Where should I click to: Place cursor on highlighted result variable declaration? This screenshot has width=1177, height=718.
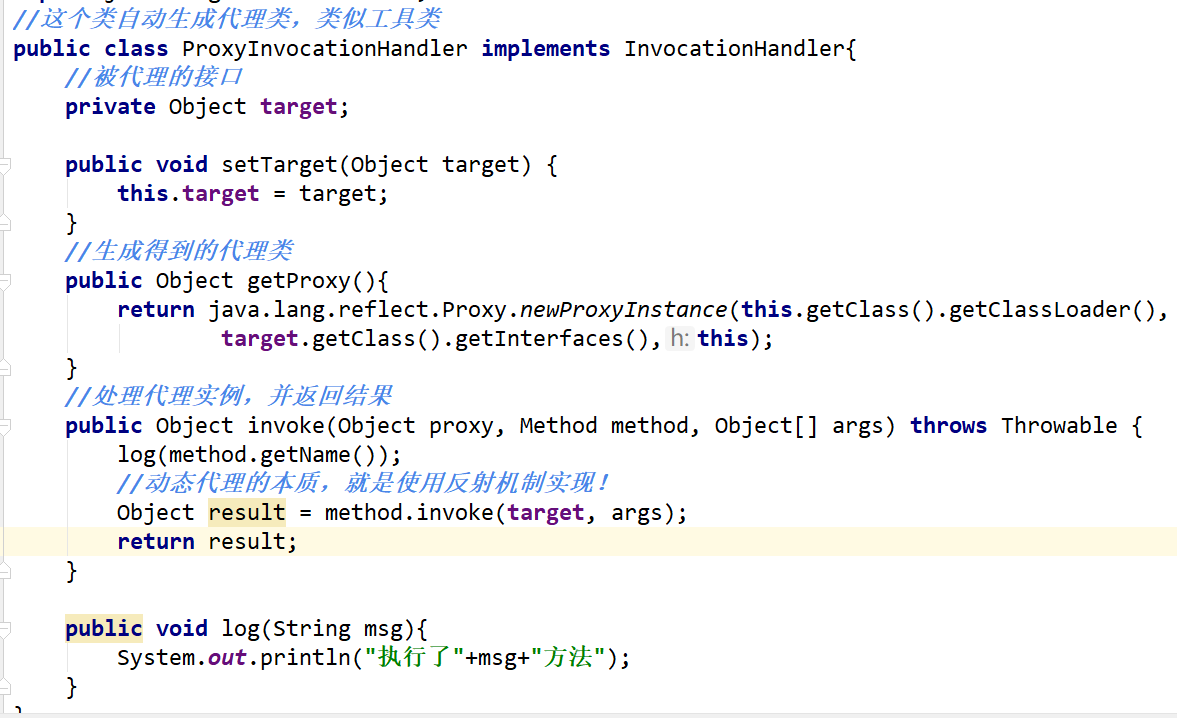[x=246, y=513]
